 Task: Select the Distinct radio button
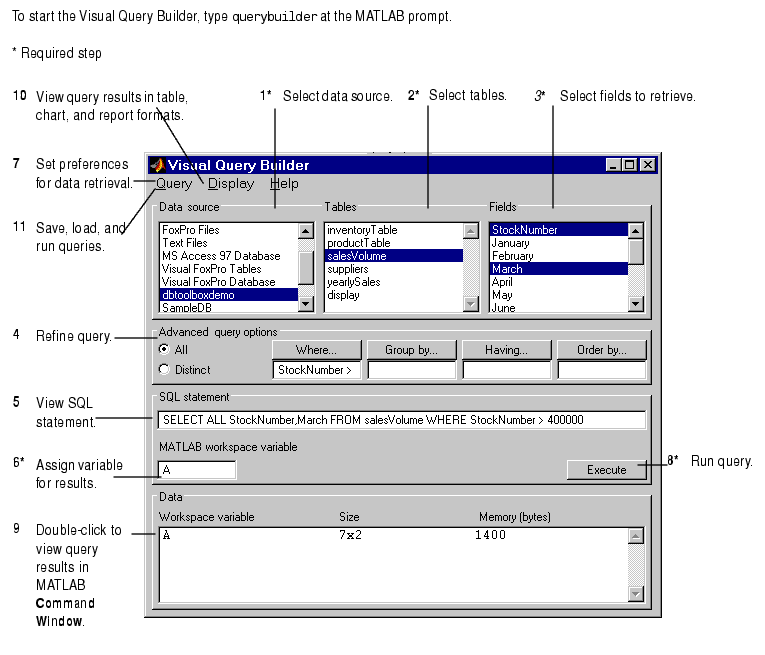pos(164,370)
